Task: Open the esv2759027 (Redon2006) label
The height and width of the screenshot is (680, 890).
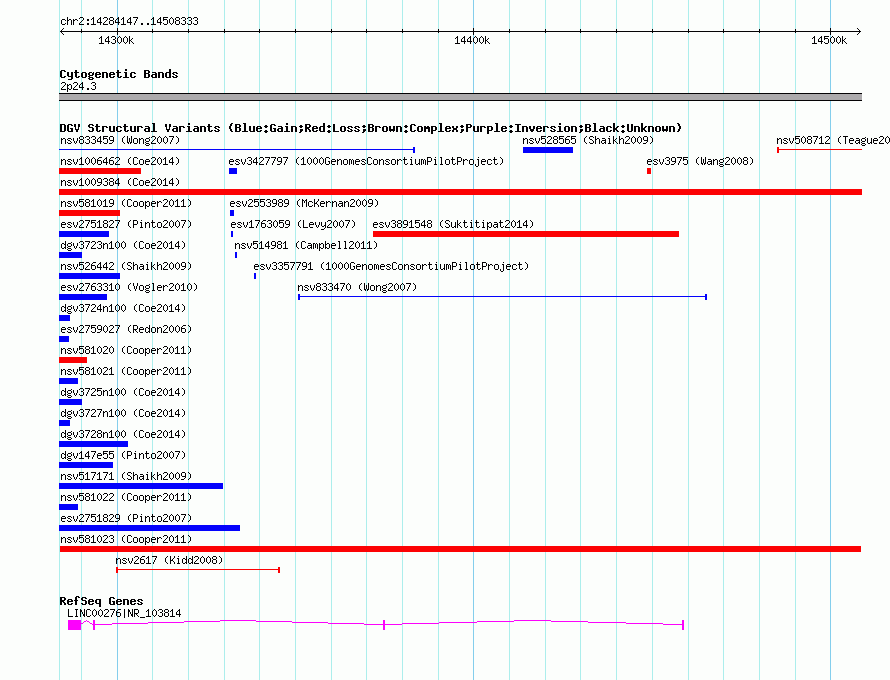Action: click(x=126, y=329)
